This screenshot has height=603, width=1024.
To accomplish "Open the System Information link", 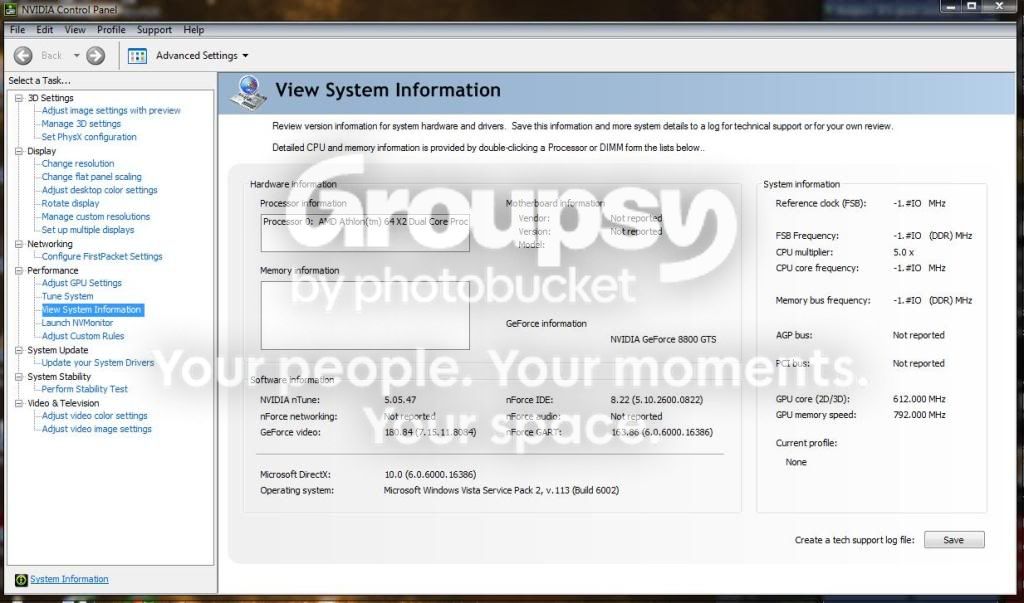I will click(69, 579).
